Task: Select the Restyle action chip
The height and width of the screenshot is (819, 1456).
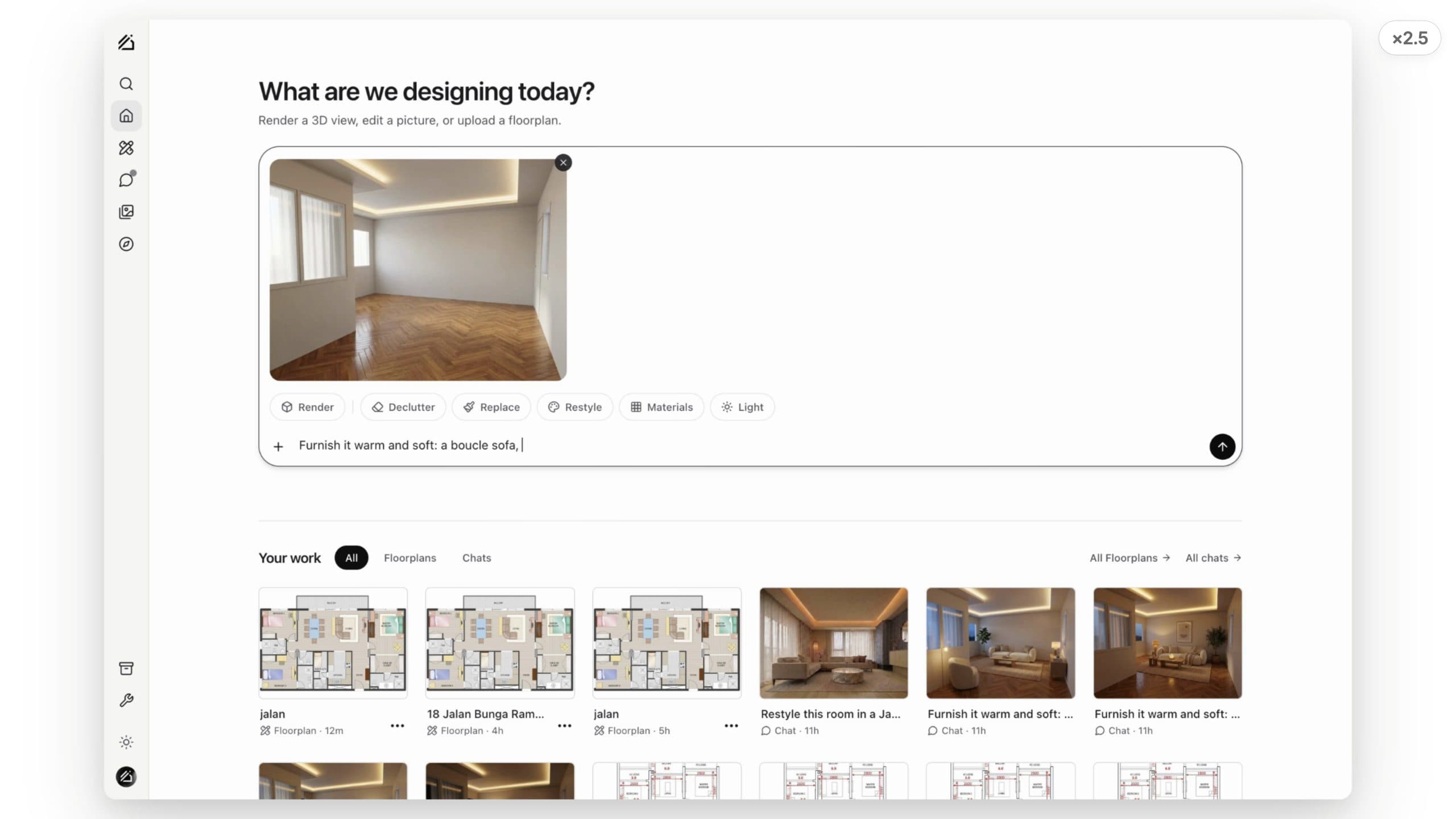Action: (575, 407)
